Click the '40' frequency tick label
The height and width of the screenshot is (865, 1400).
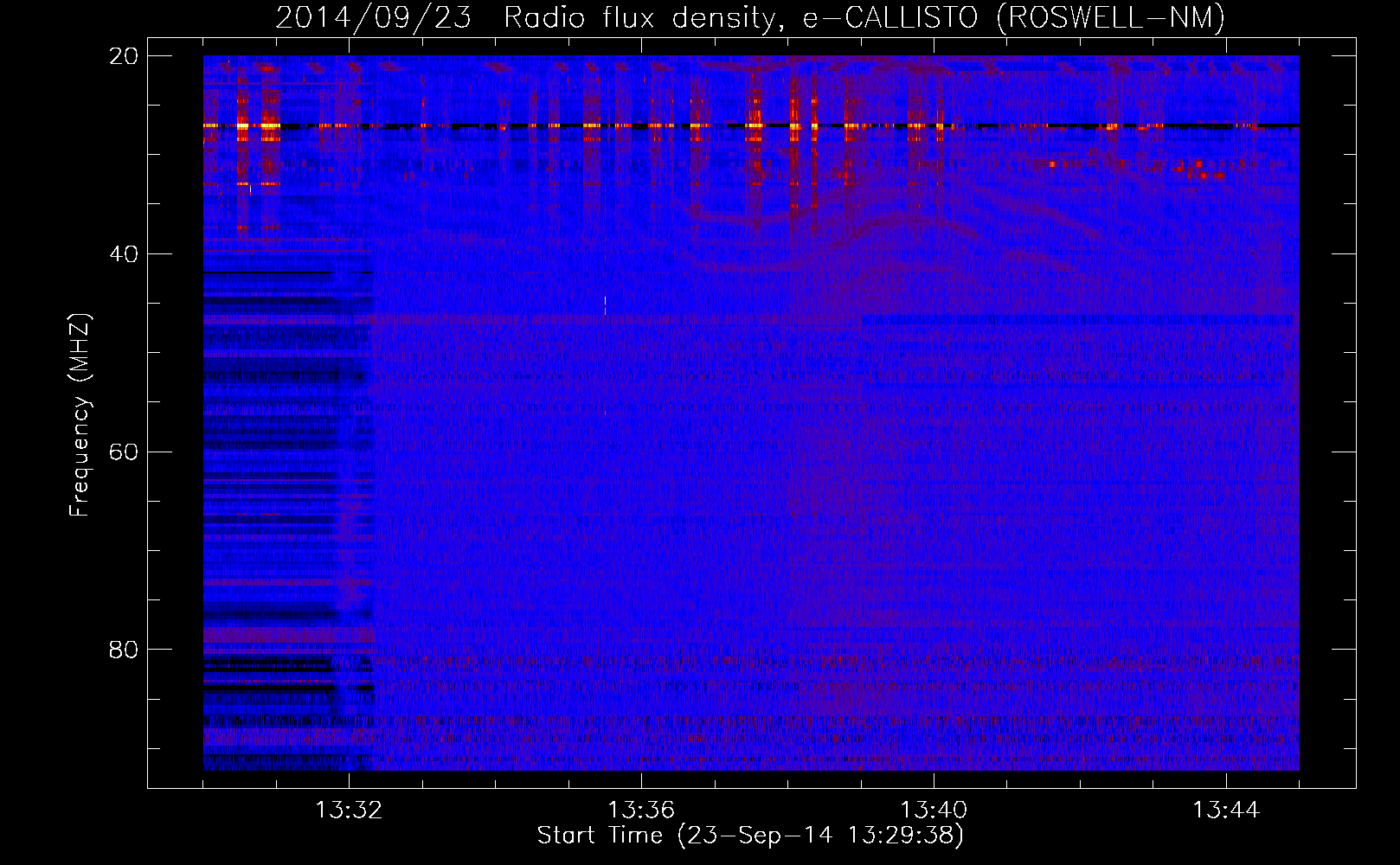[124, 254]
